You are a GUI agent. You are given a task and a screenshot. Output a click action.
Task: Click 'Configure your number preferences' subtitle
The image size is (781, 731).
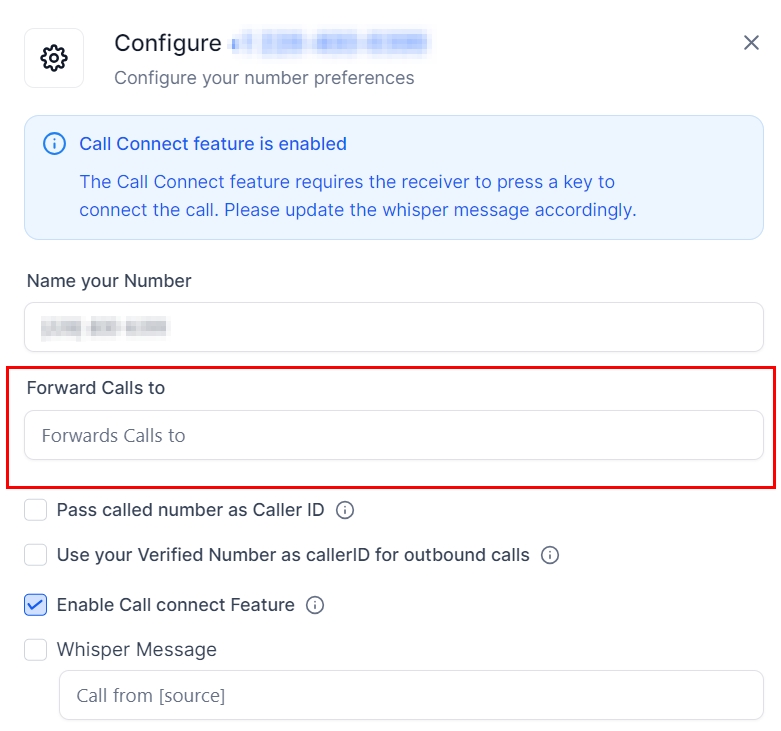tap(264, 78)
